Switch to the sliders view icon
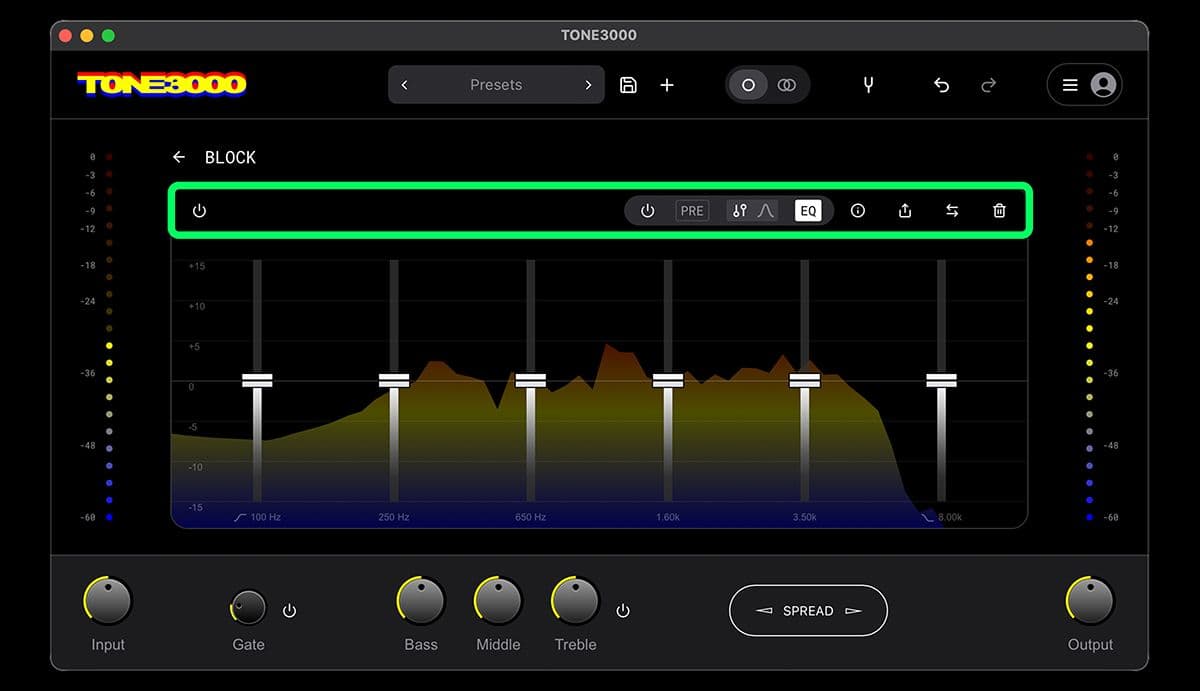The image size is (1200, 691). [x=739, y=211]
